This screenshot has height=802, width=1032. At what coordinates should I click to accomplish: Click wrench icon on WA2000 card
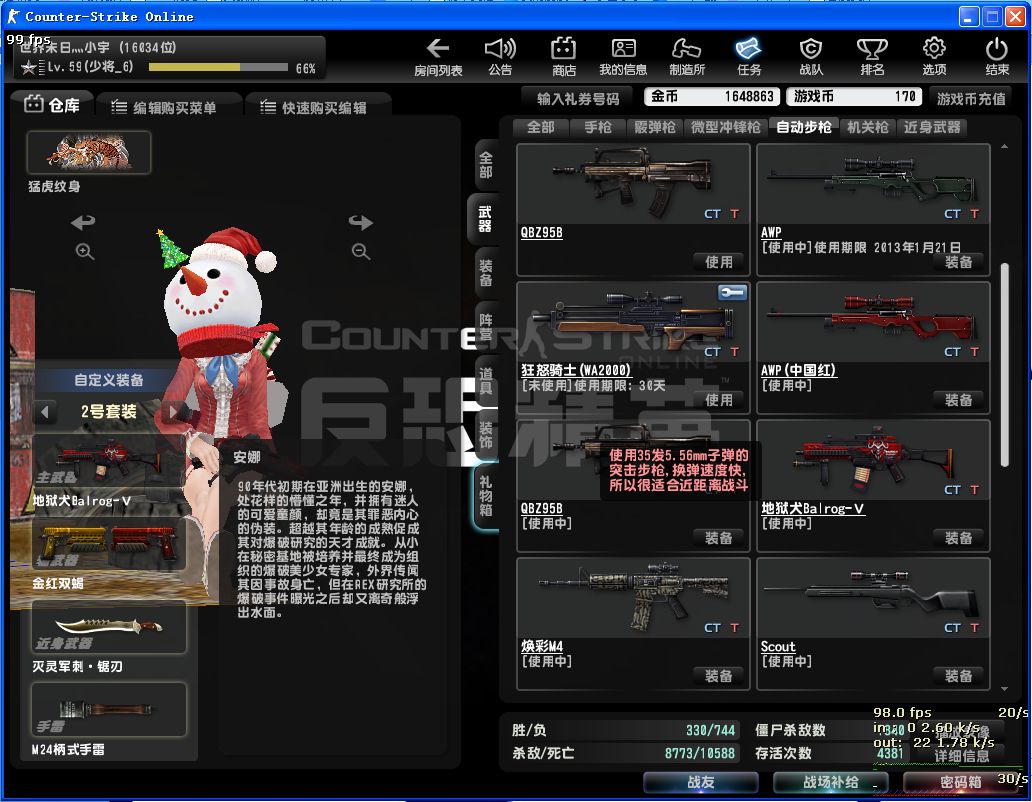(x=732, y=292)
